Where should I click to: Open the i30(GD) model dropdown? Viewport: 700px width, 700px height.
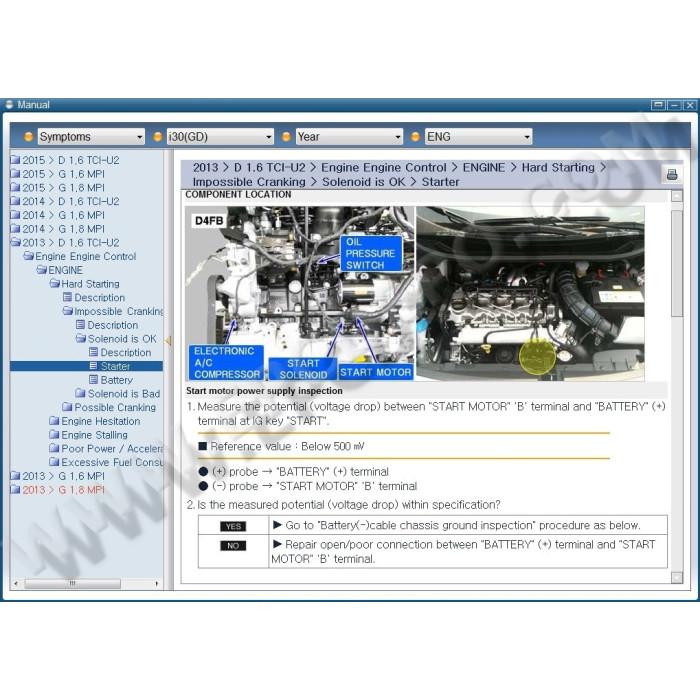(x=220, y=137)
